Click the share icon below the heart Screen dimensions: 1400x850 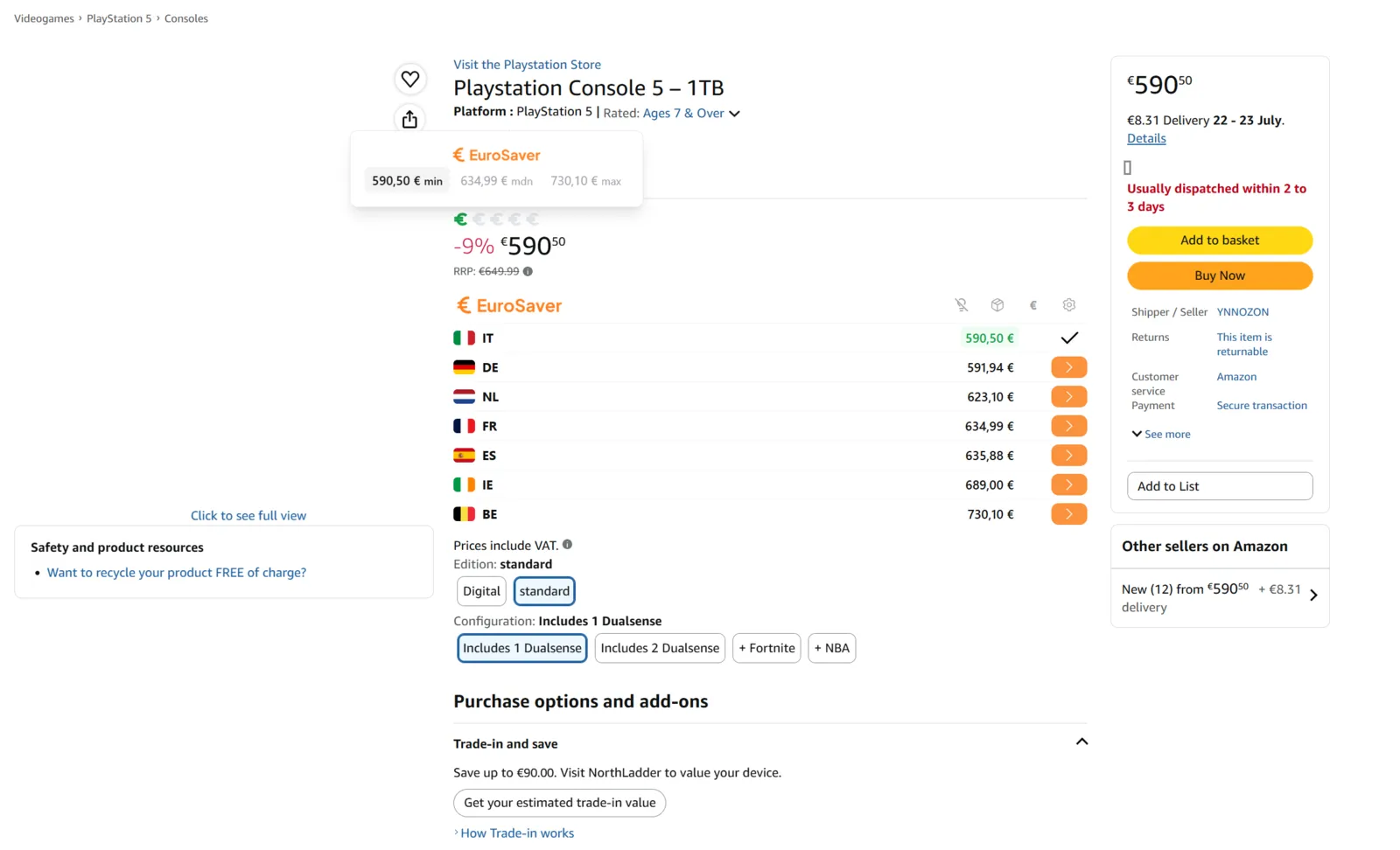click(409, 119)
